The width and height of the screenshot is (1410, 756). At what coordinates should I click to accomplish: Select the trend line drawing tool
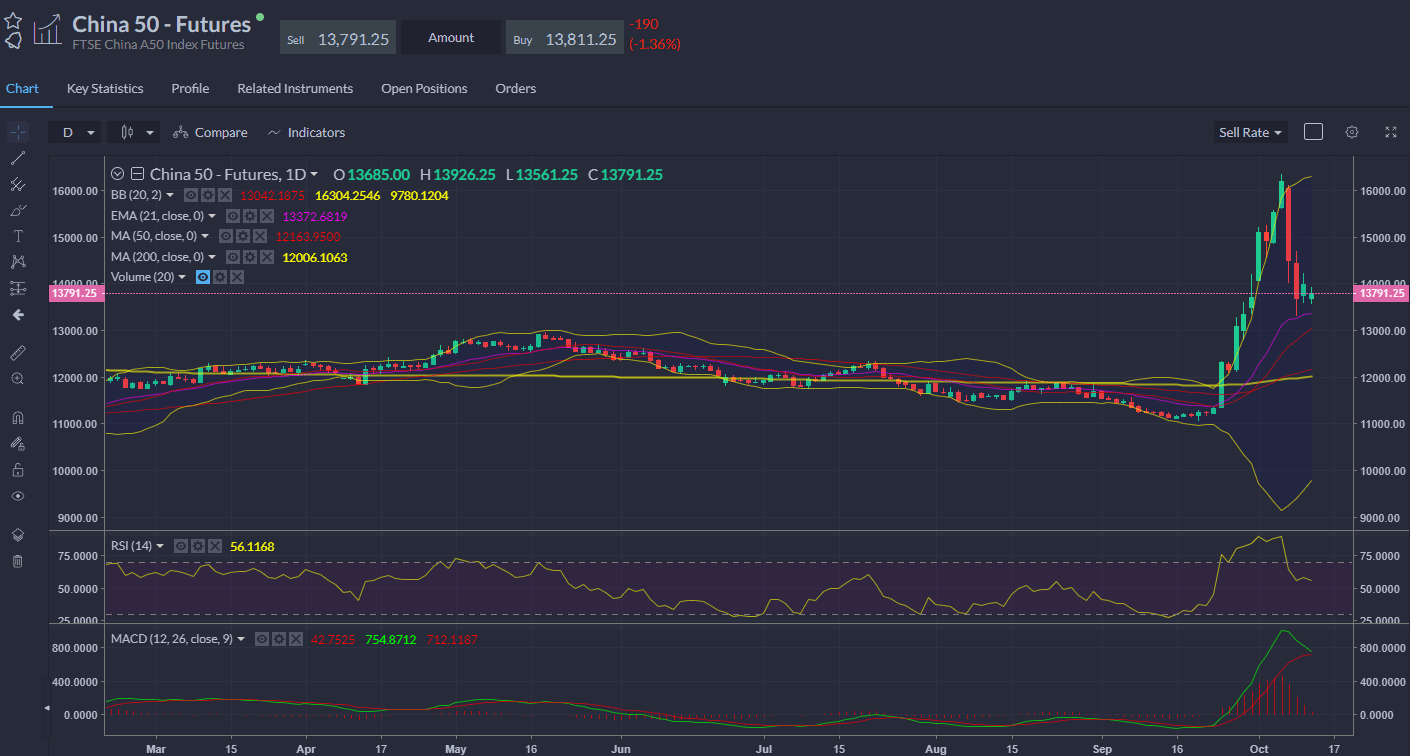[17, 158]
